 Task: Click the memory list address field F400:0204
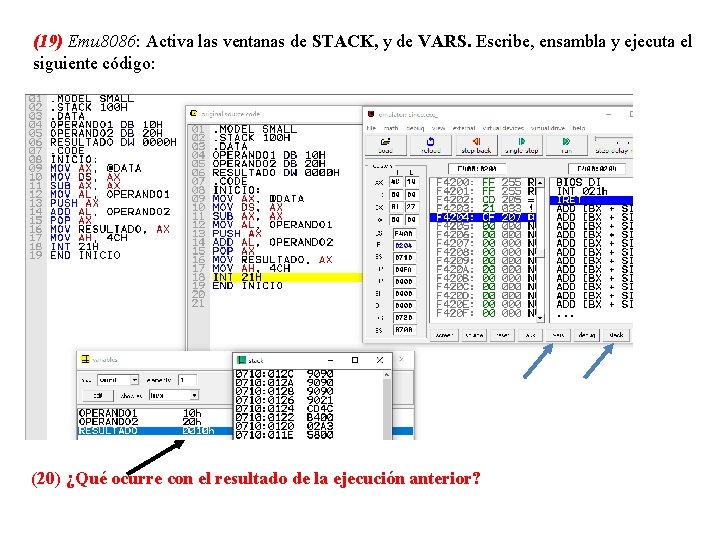477,169
